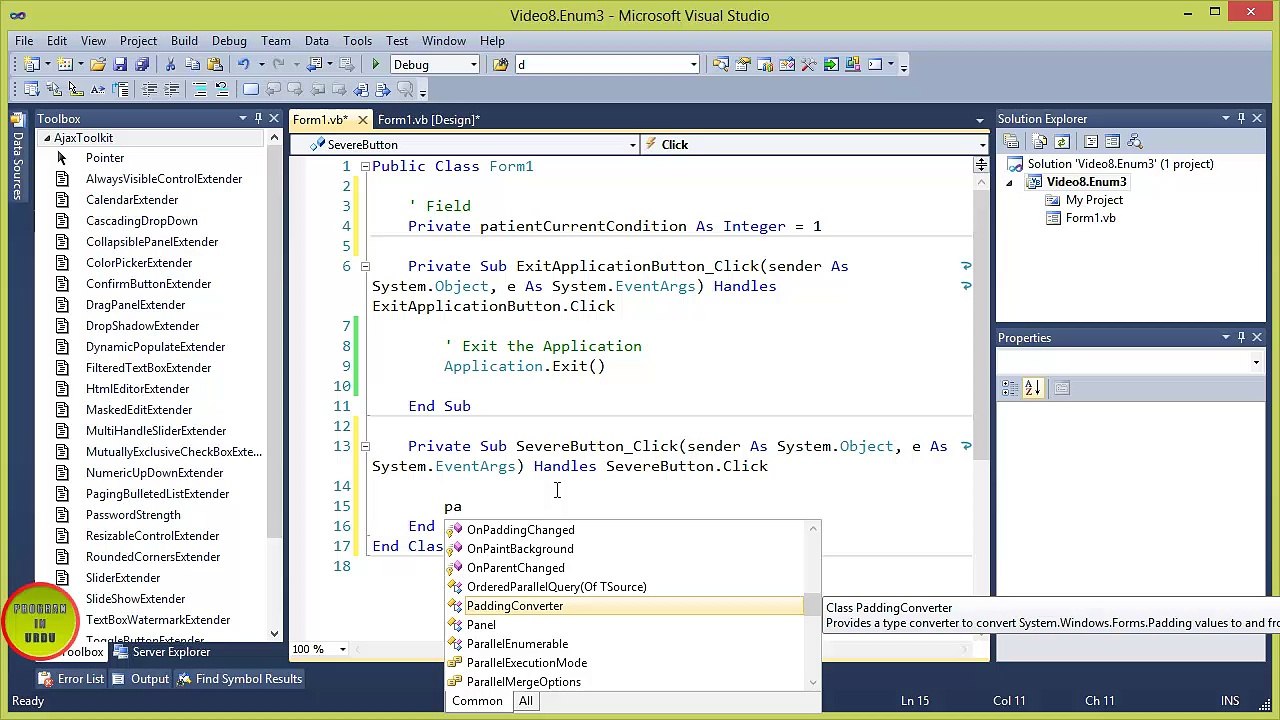Click Show All Files in Solution Explorer
The width and height of the screenshot is (1280, 720).
click(x=1040, y=142)
